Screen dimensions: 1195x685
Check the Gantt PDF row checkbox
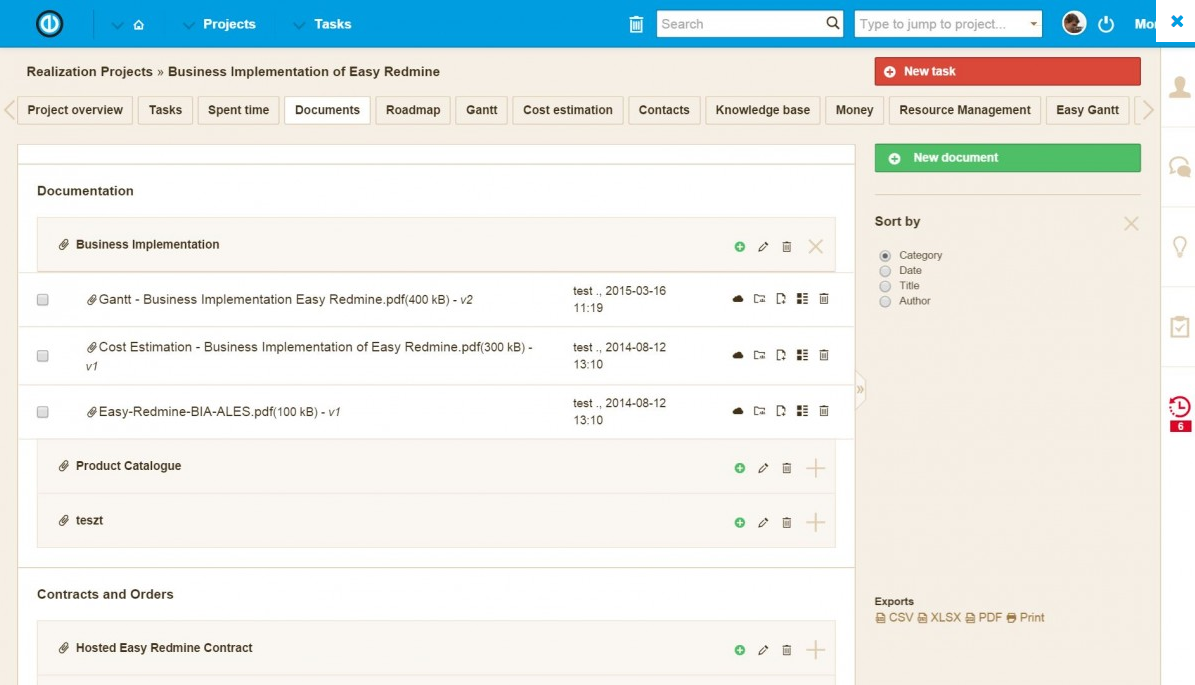pyautogui.click(x=43, y=299)
